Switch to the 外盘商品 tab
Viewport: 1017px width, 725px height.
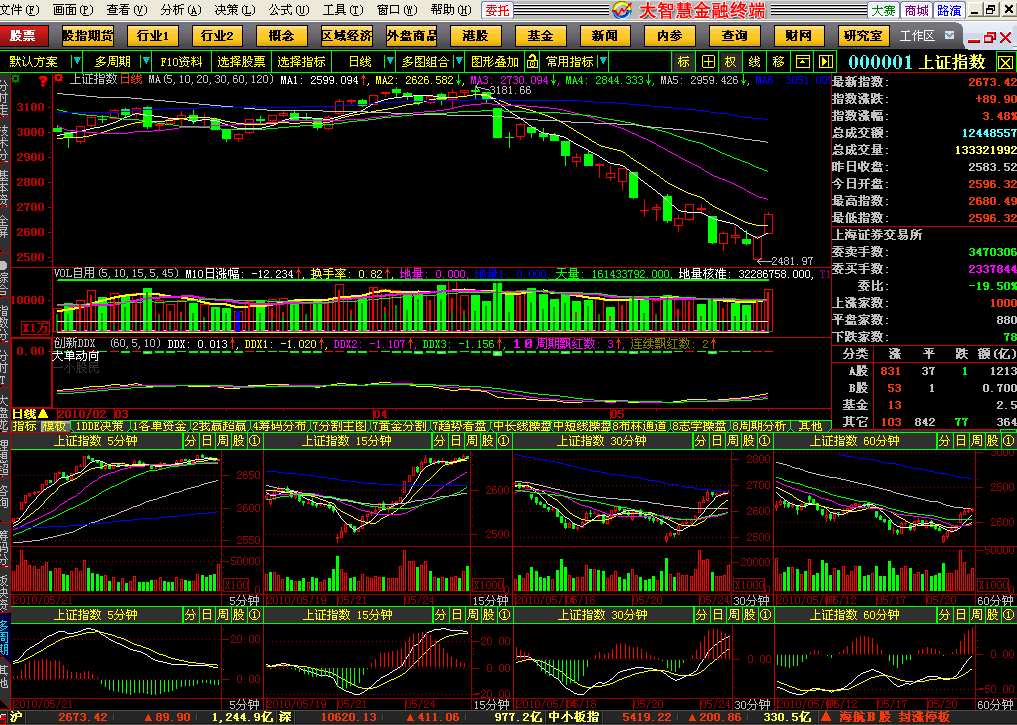[411, 36]
